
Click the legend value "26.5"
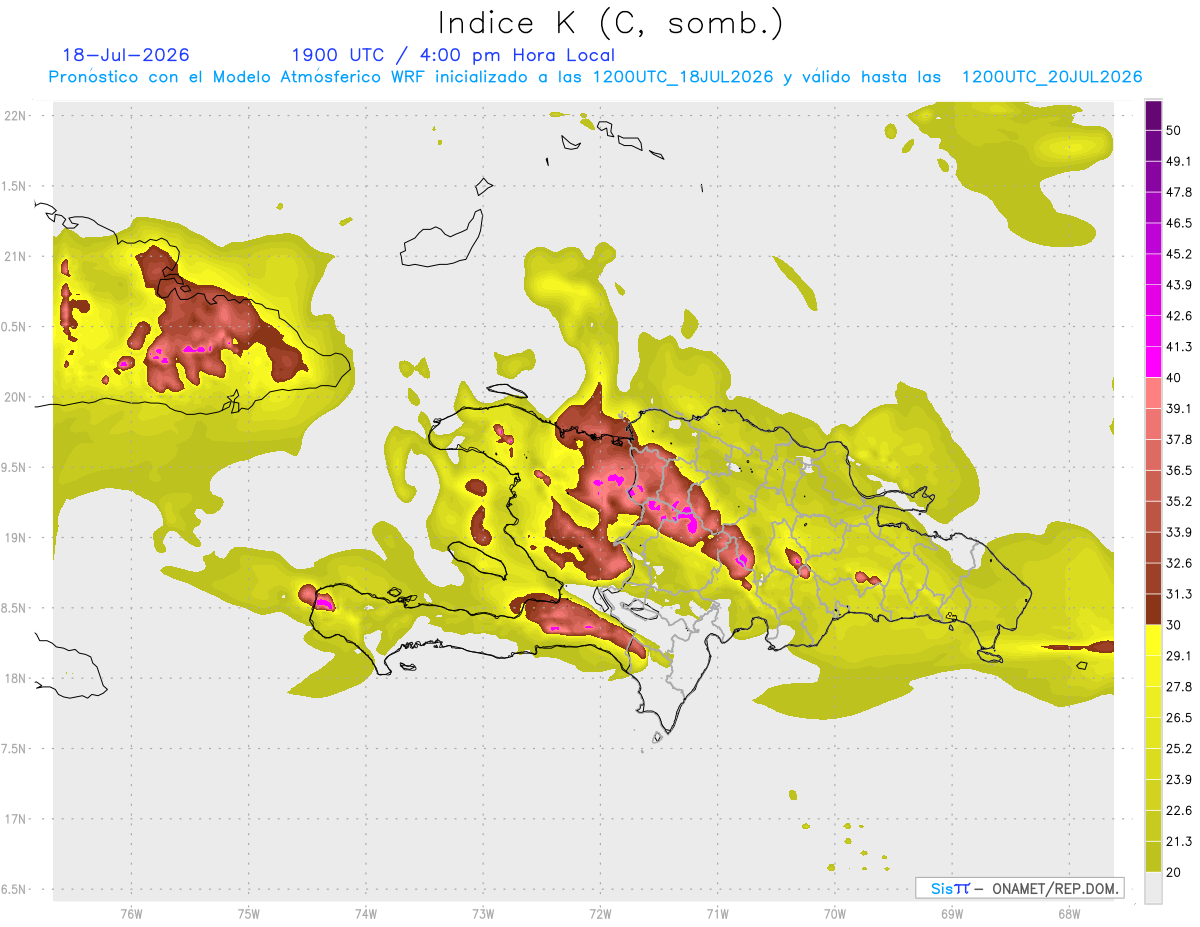pos(1179,717)
